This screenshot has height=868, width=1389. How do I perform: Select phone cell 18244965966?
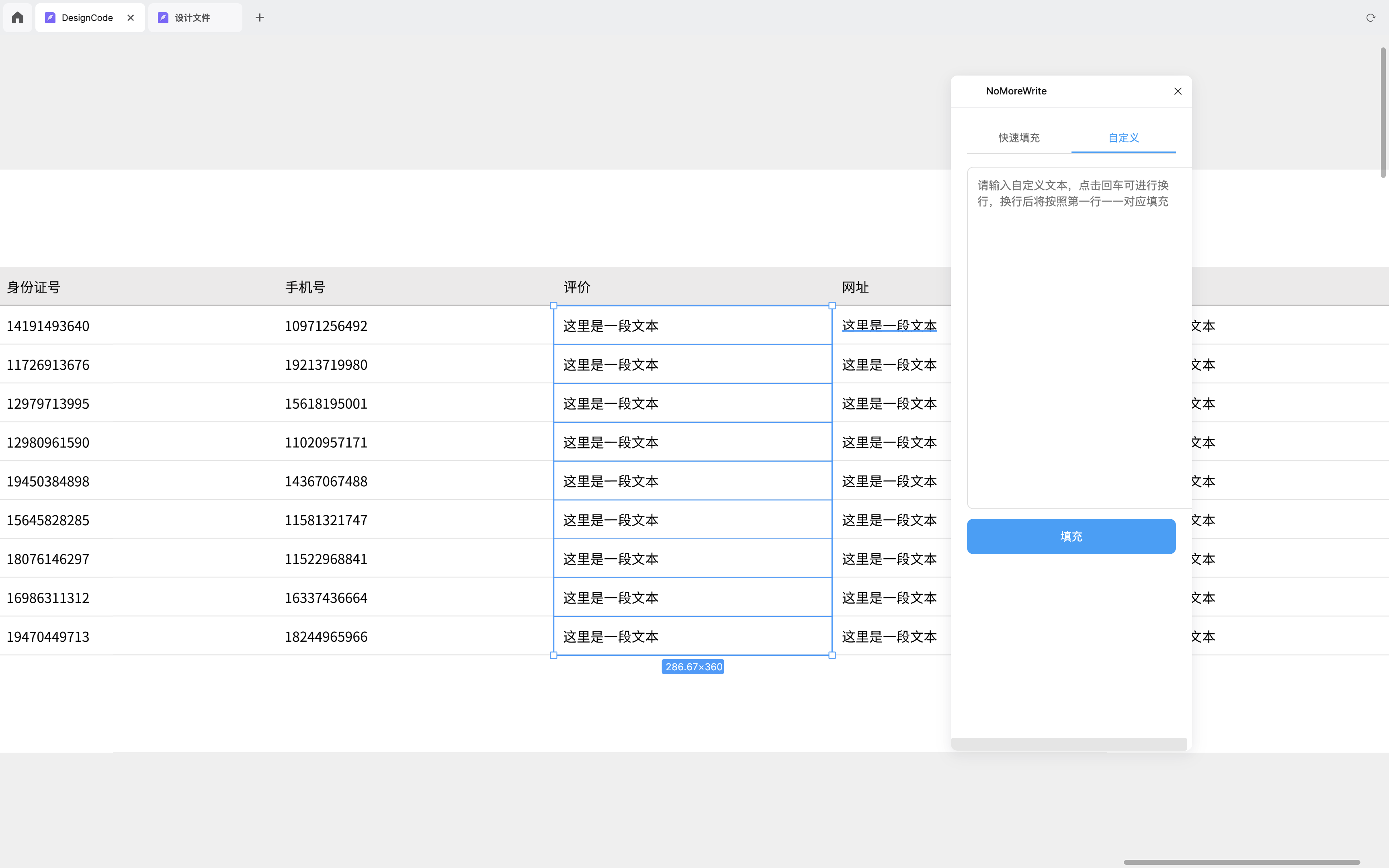pyautogui.click(x=326, y=637)
